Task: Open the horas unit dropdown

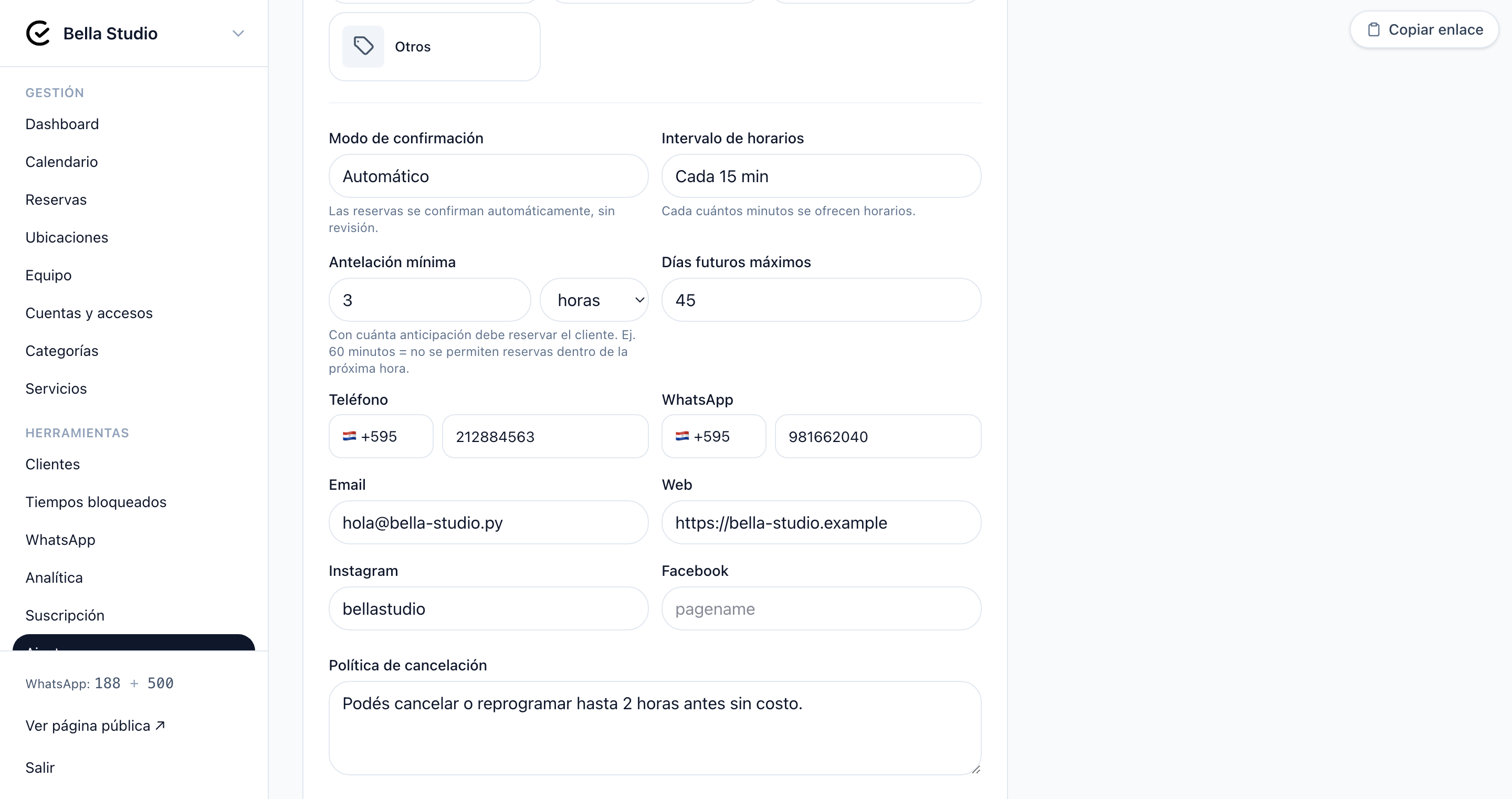Action: coord(594,300)
